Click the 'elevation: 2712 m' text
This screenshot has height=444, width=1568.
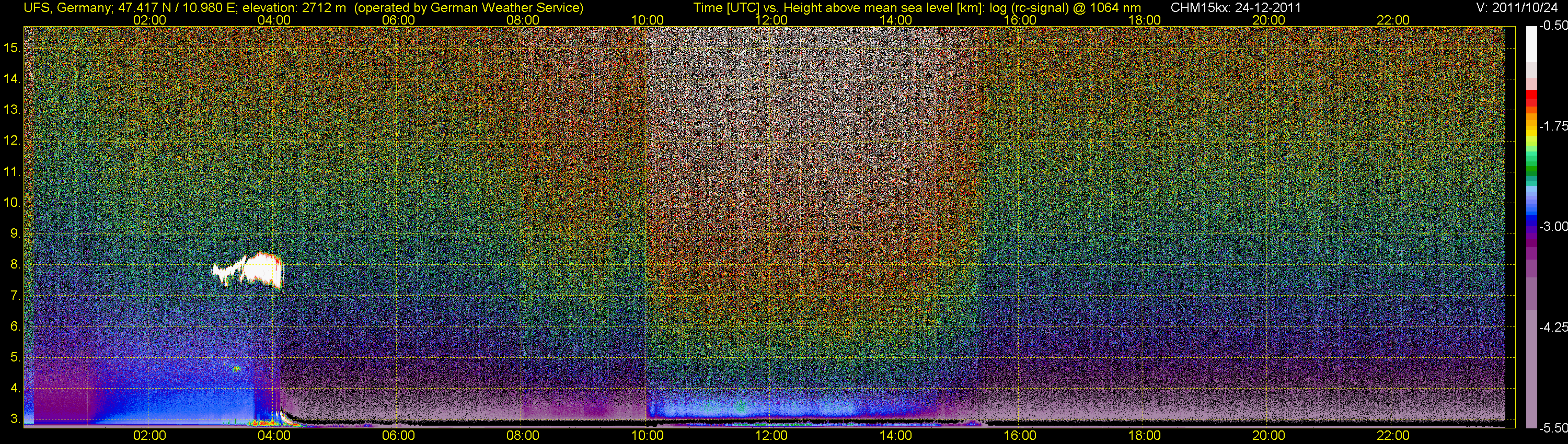pyautogui.click(x=295, y=8)
